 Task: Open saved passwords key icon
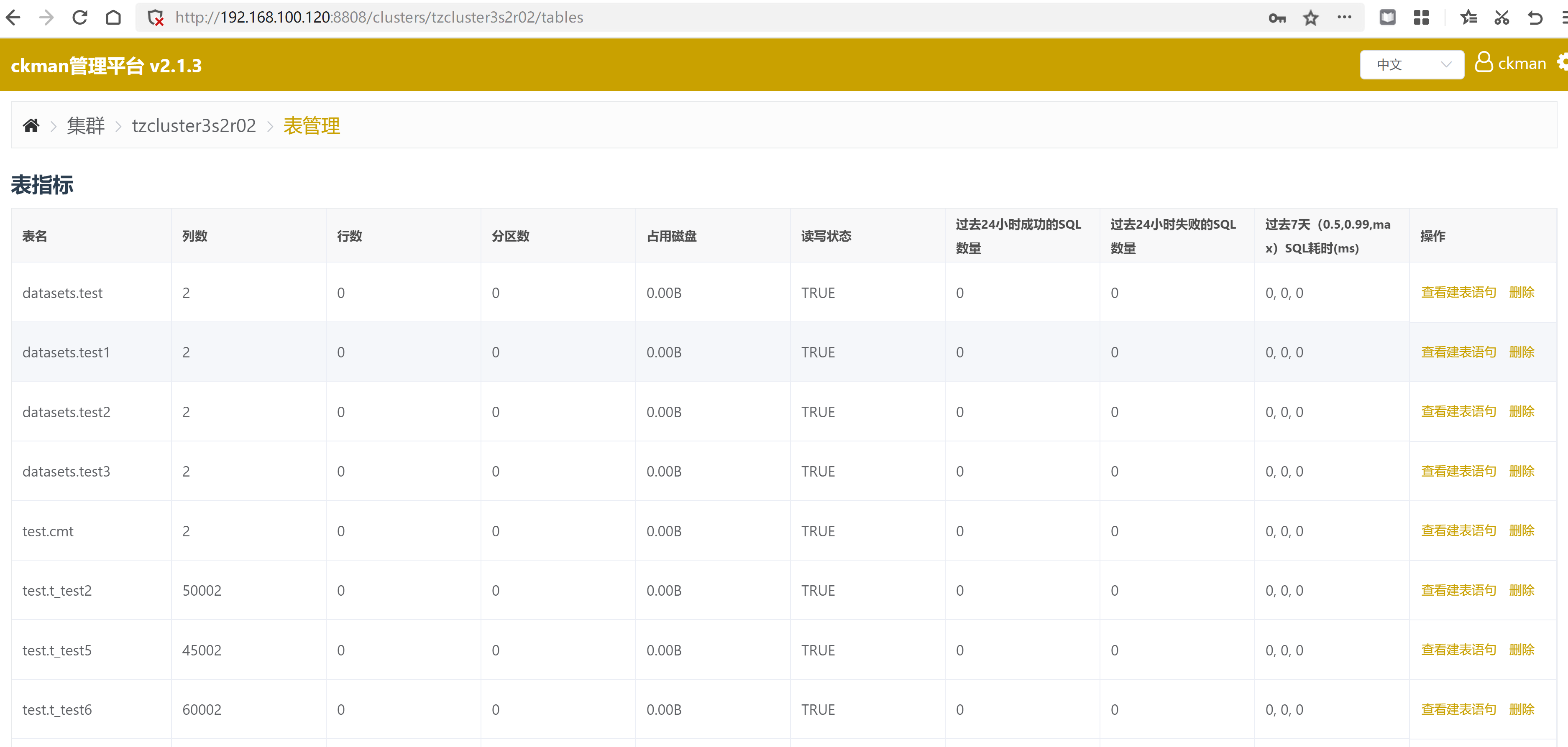pyautogui.click(x=1277, y=18)
